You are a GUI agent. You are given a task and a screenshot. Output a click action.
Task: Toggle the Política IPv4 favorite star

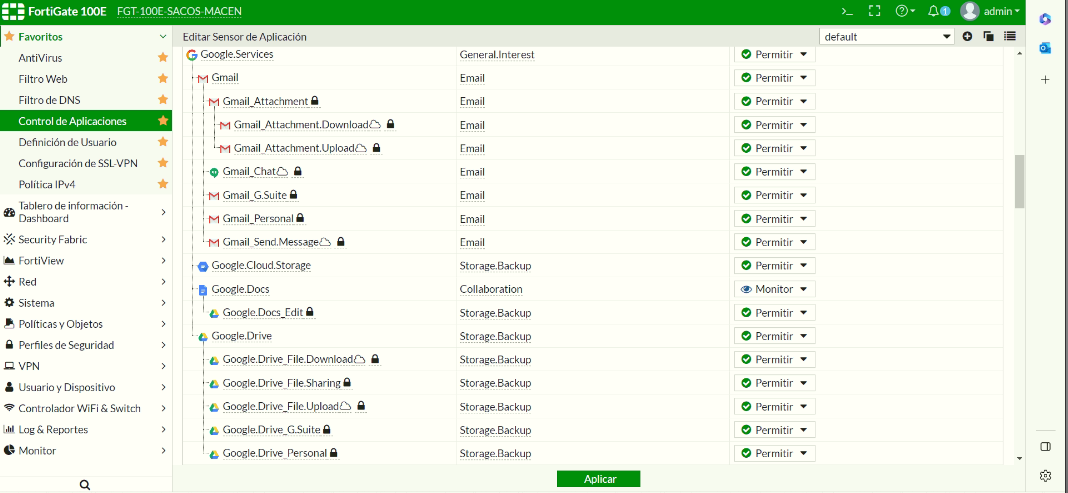pyautogui.click(x=163, y=184)
